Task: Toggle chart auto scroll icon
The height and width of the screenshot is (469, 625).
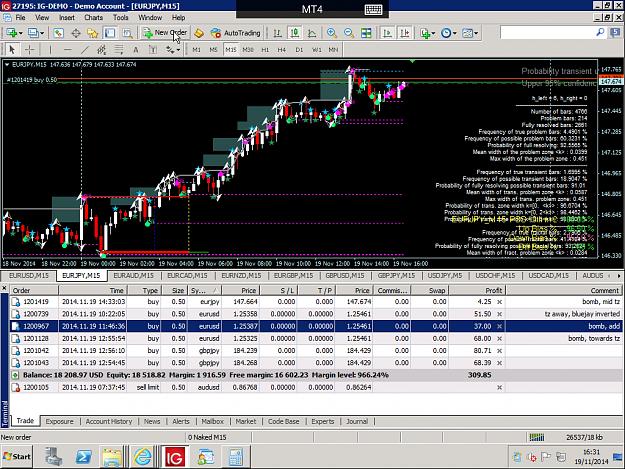Action: [x=387, y=33]
